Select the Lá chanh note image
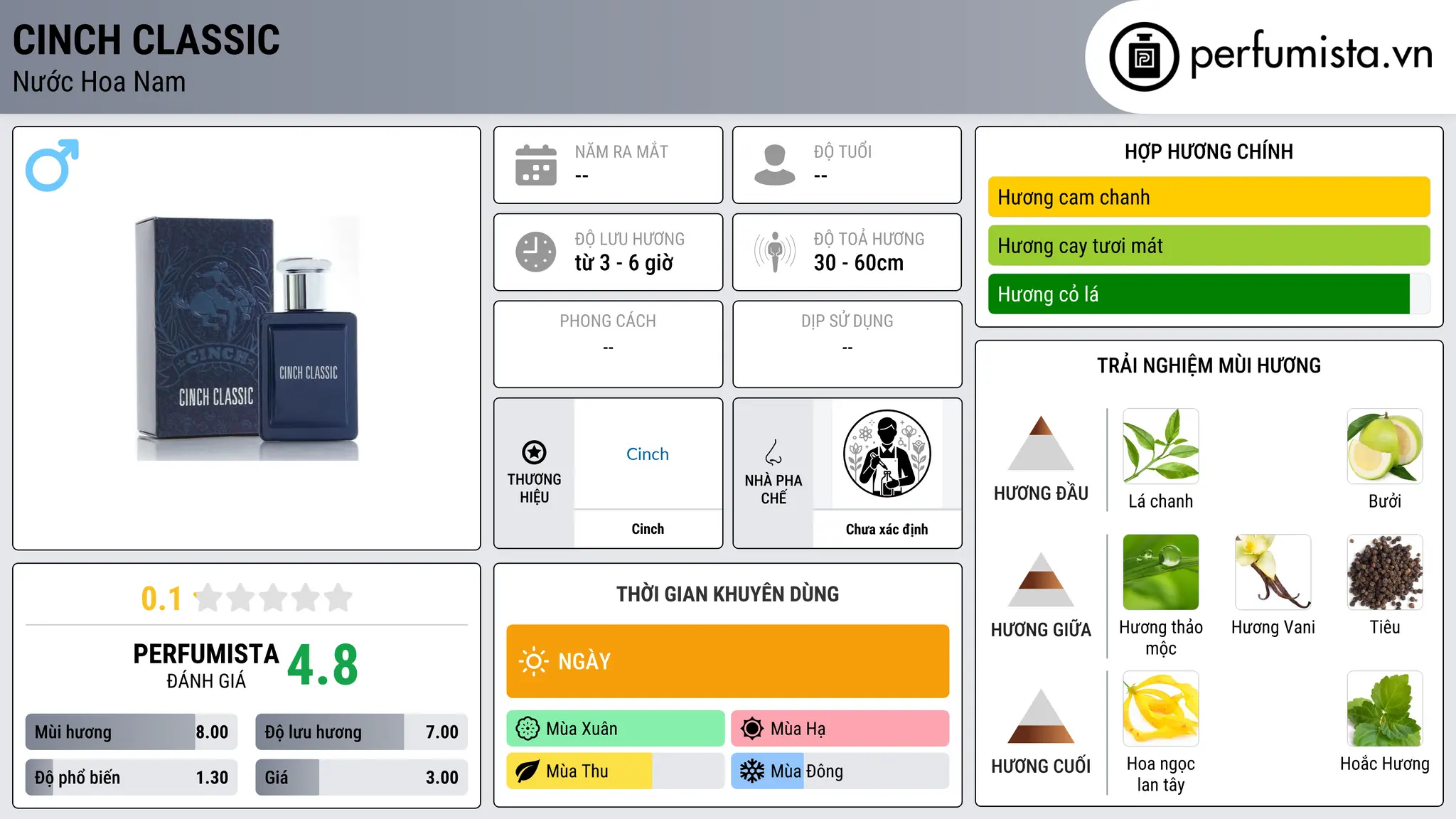The width and height of the screenshot is (1456, 819). click(x=1161, y=446)
